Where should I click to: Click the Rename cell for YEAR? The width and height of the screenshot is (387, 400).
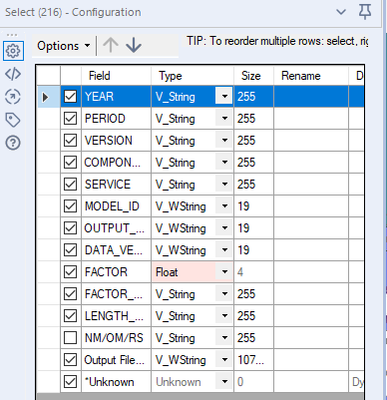[x=311, y=97]
